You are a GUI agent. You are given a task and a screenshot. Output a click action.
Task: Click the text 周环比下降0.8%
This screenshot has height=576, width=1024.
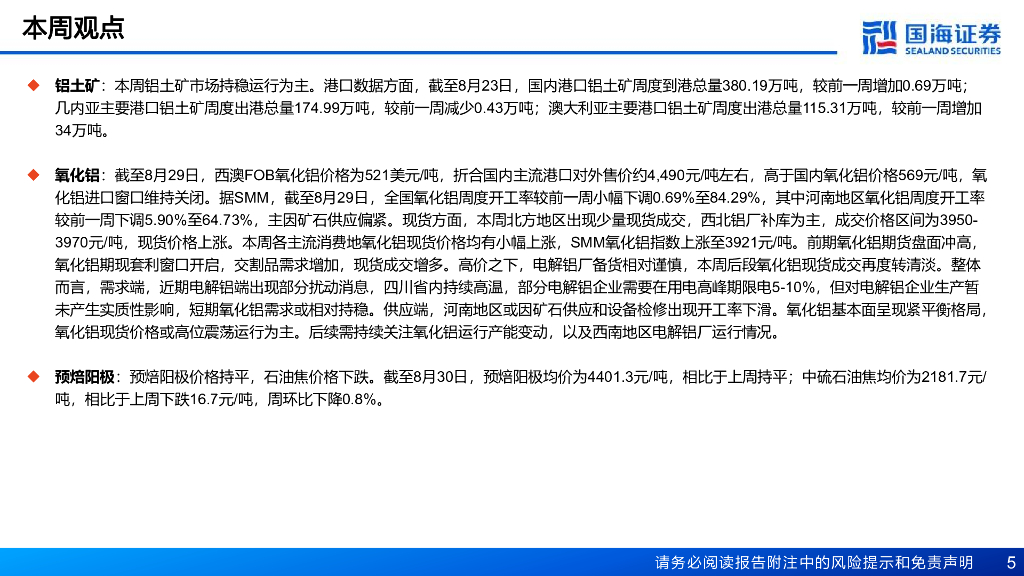pos(320,399)
